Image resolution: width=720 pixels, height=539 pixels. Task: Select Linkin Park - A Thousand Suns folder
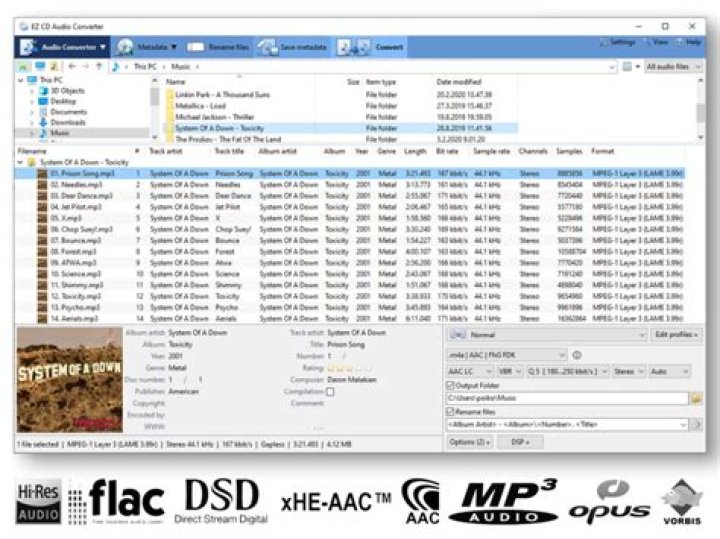[x=223, y=95]
